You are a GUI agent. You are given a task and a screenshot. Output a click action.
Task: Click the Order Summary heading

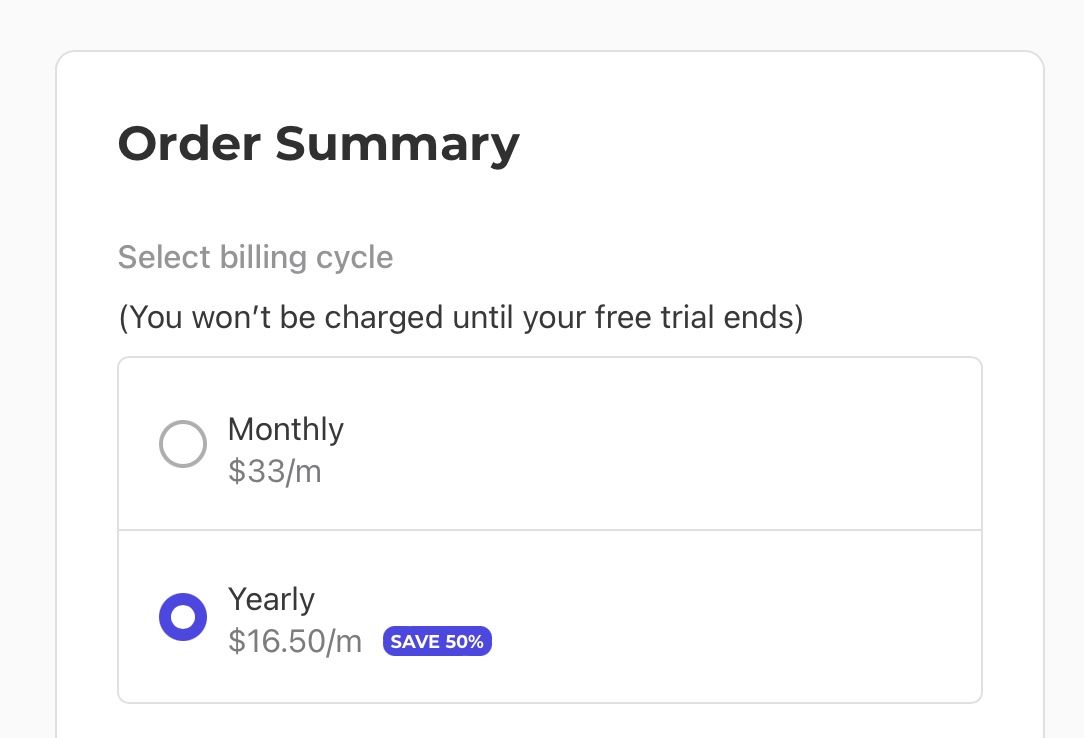[x=319, y=143]
